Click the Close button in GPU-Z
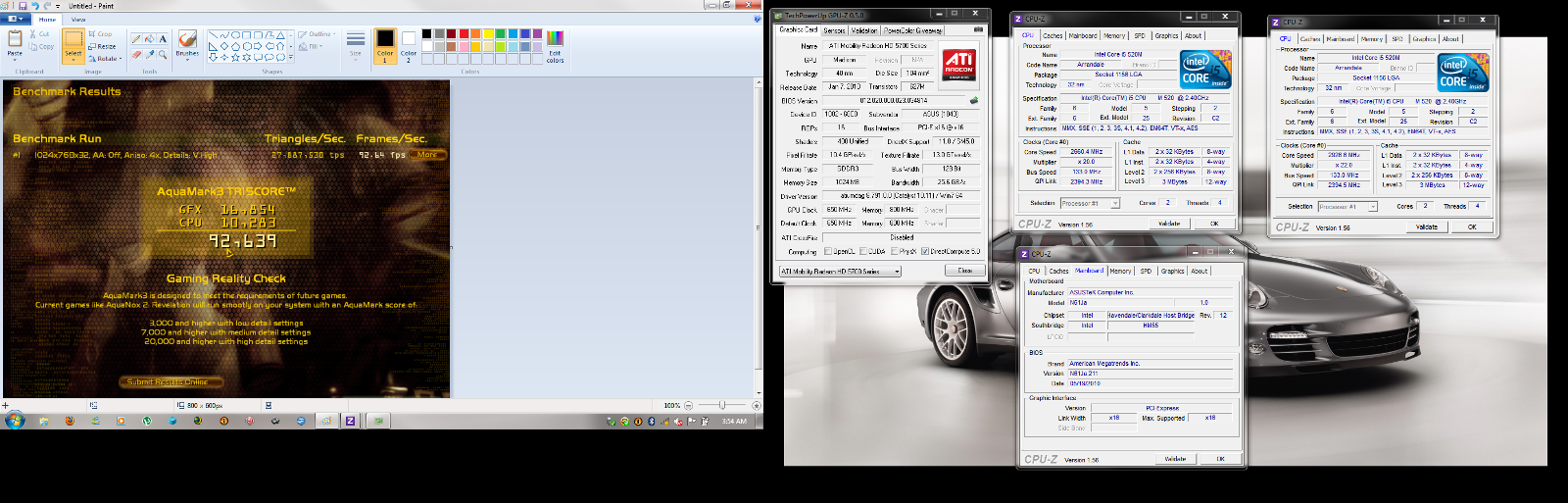 964,271
